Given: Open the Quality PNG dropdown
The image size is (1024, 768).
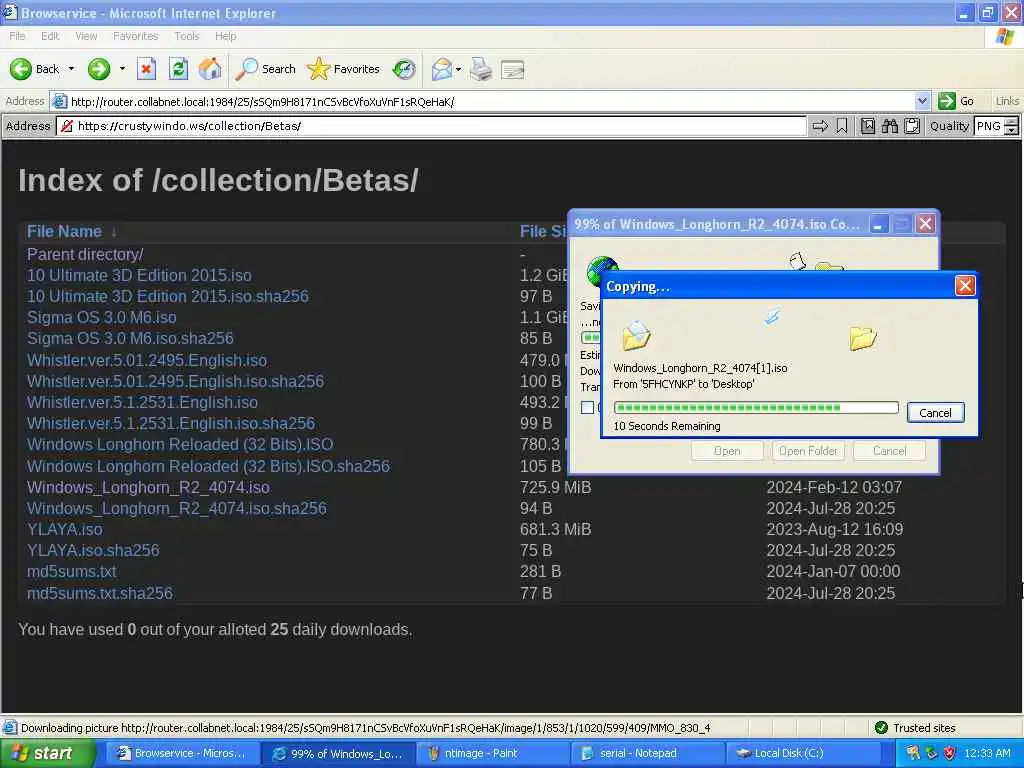Looking at the screenshot, I should point(1012,126).
